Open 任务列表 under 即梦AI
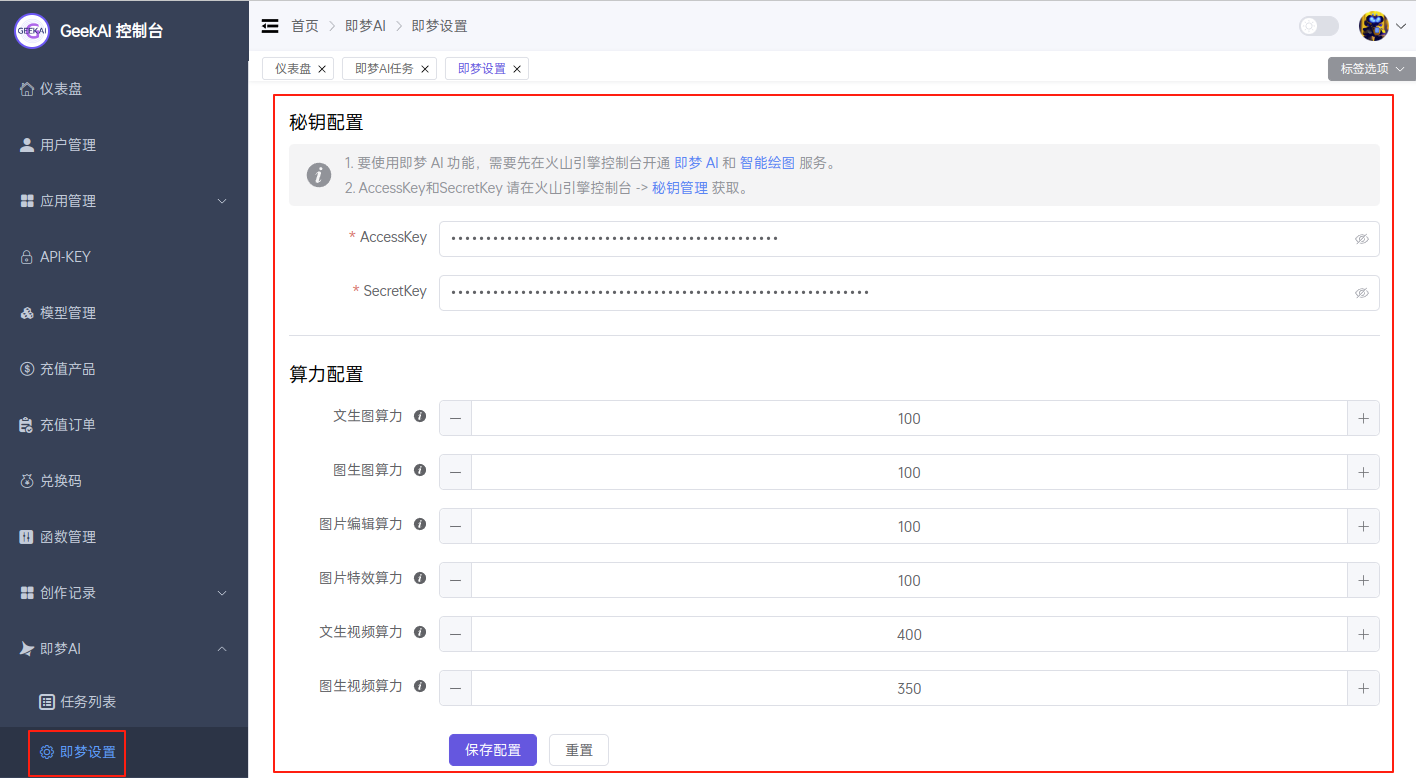The height and width of the screenshot is (778, 1416). (x=124, y=702)
